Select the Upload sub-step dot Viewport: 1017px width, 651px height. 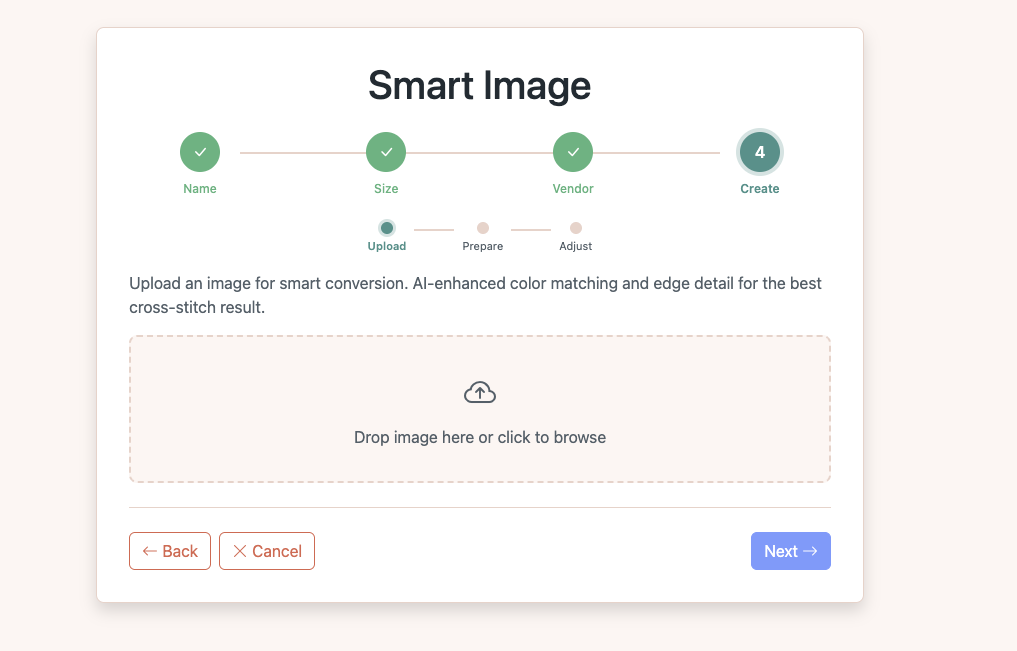(386, 228)
